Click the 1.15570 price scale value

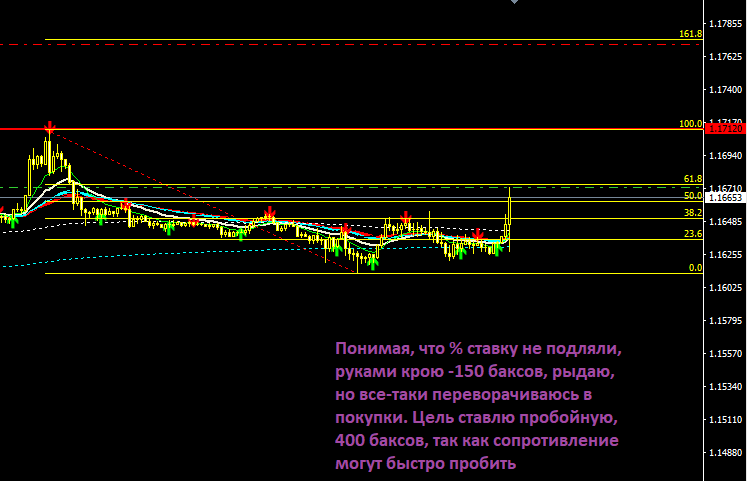click(x=726, y=354)
